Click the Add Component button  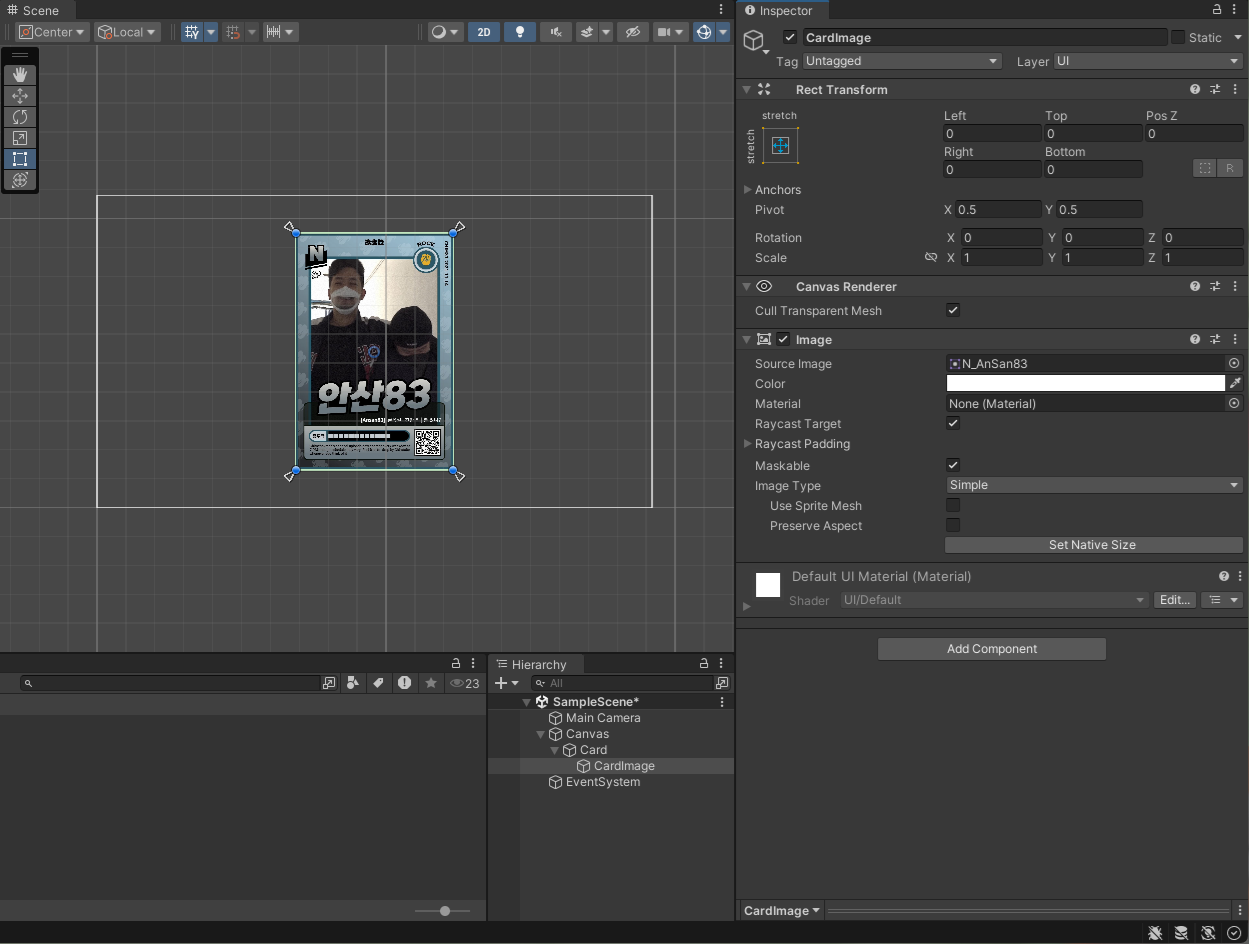(x=992, y=649)
